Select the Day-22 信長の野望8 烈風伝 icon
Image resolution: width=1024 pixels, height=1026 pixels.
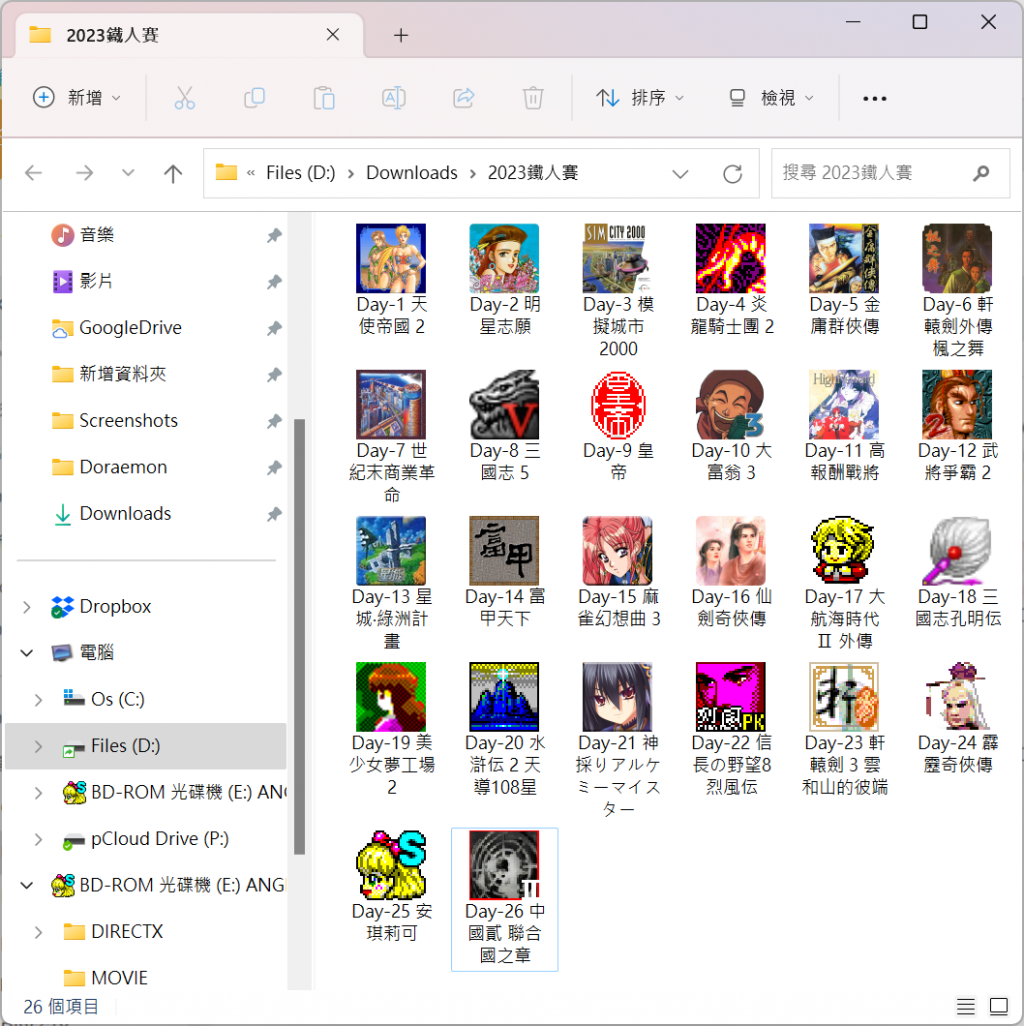point(731,729)
